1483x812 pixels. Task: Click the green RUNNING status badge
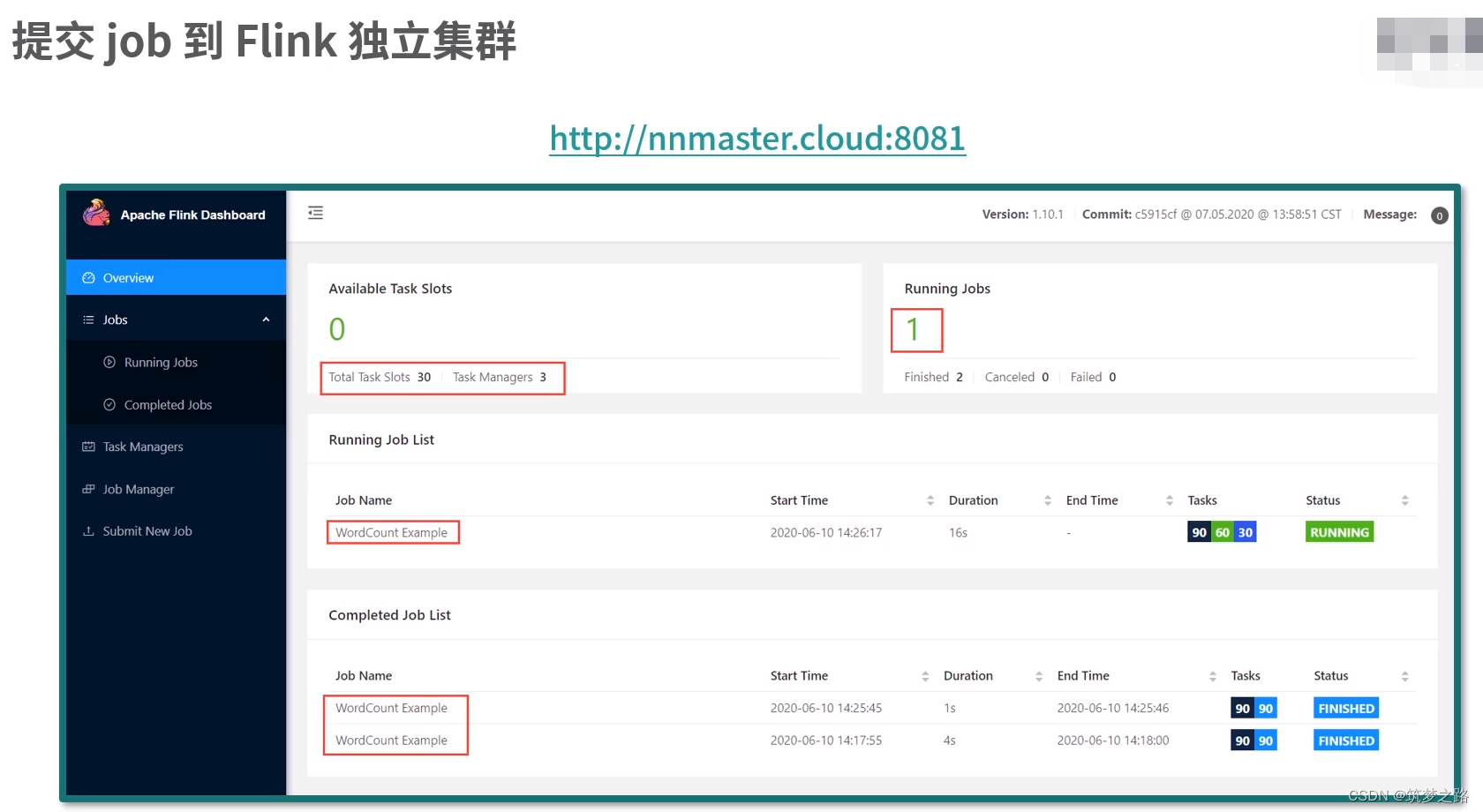tap(1339, 532)
